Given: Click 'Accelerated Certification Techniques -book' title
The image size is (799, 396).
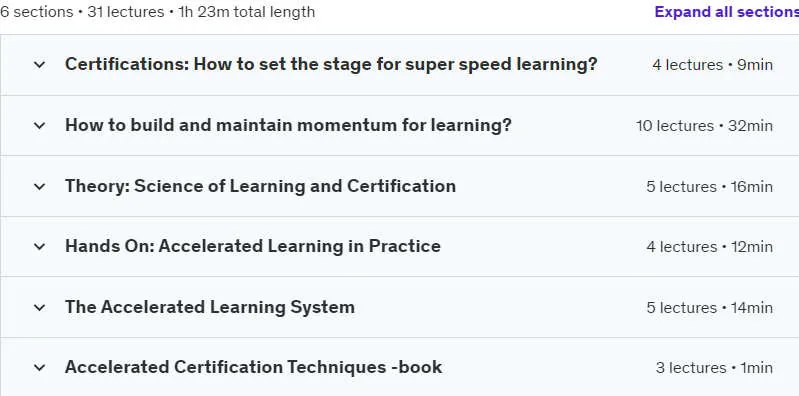Looking at the screenshot, I should pyautogui.click(x=253, y=367).
